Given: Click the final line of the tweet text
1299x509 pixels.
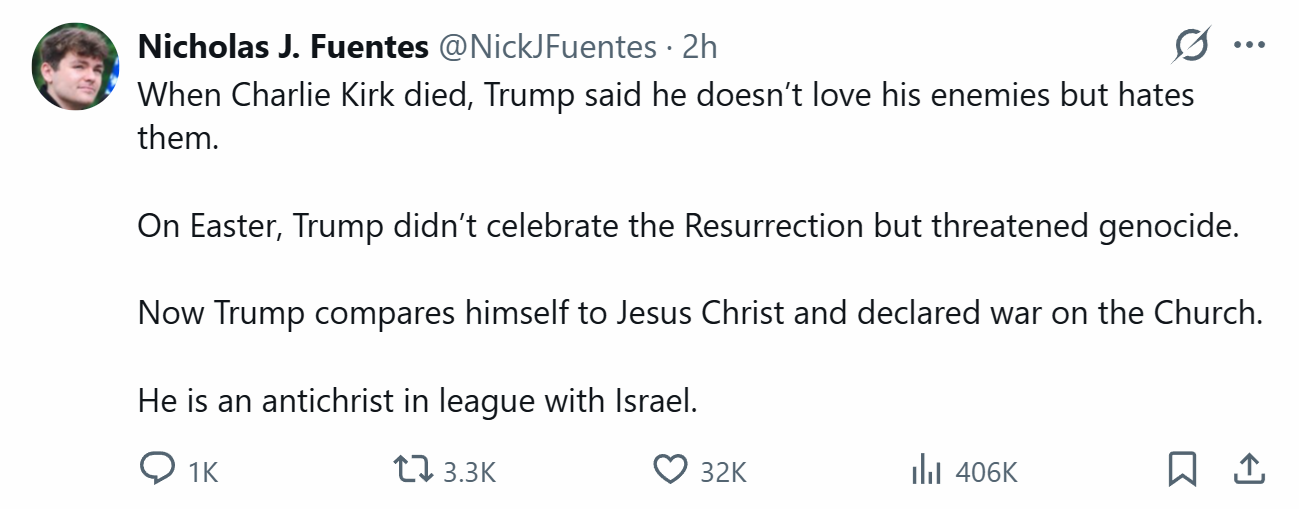Looking at the screenshot, I should [417, 401].
